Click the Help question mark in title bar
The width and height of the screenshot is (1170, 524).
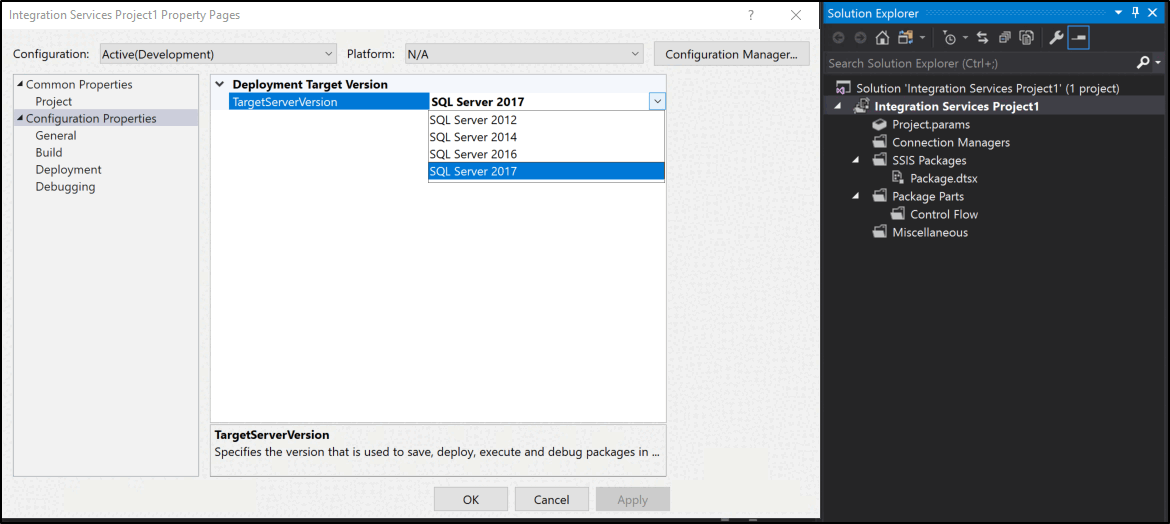(751, 15)
